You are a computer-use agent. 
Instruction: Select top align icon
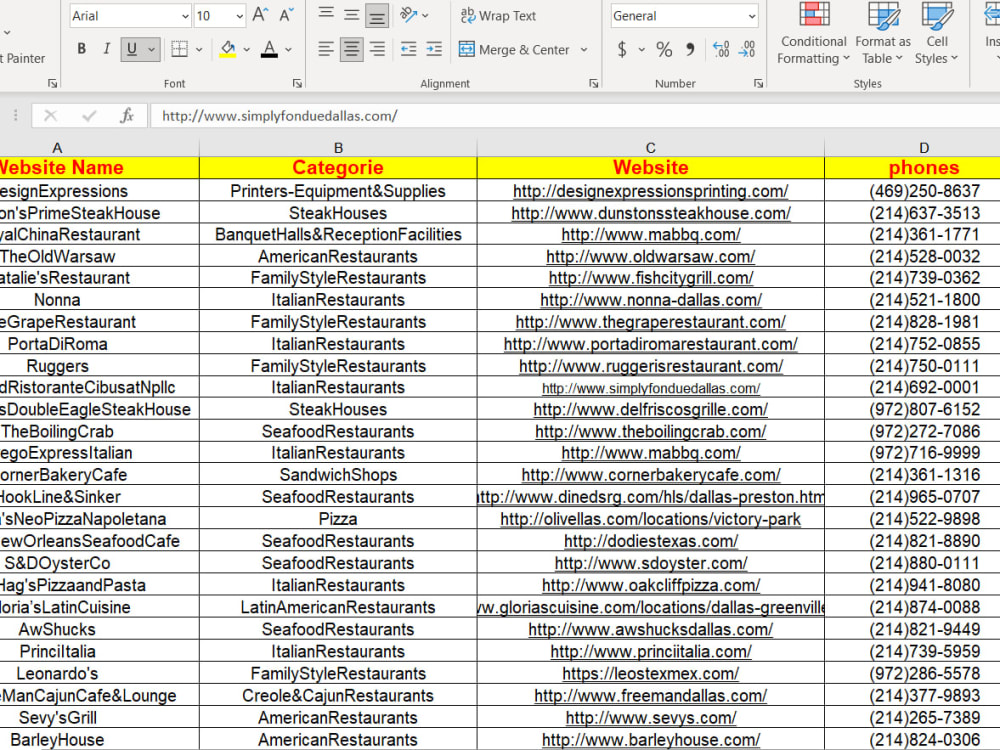[326, 15]
